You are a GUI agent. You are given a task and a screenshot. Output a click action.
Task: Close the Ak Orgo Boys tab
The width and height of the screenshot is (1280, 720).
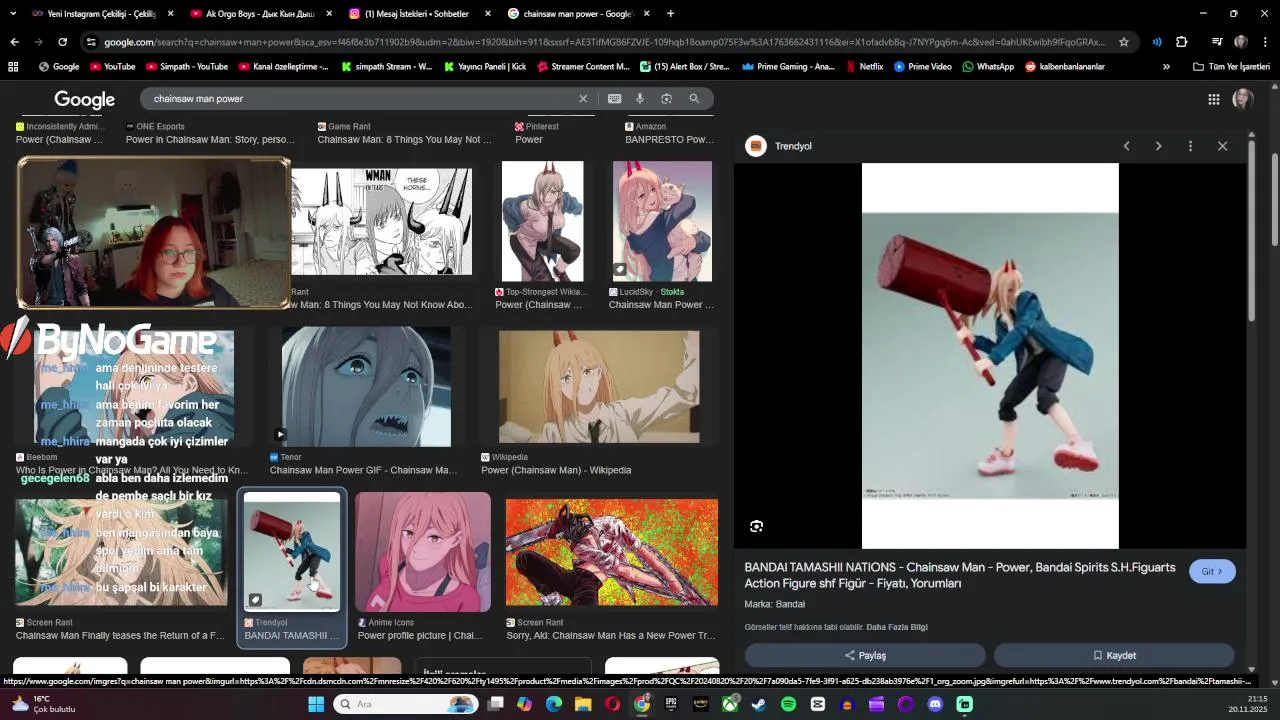pyautogui.click(x=329, y=14)
